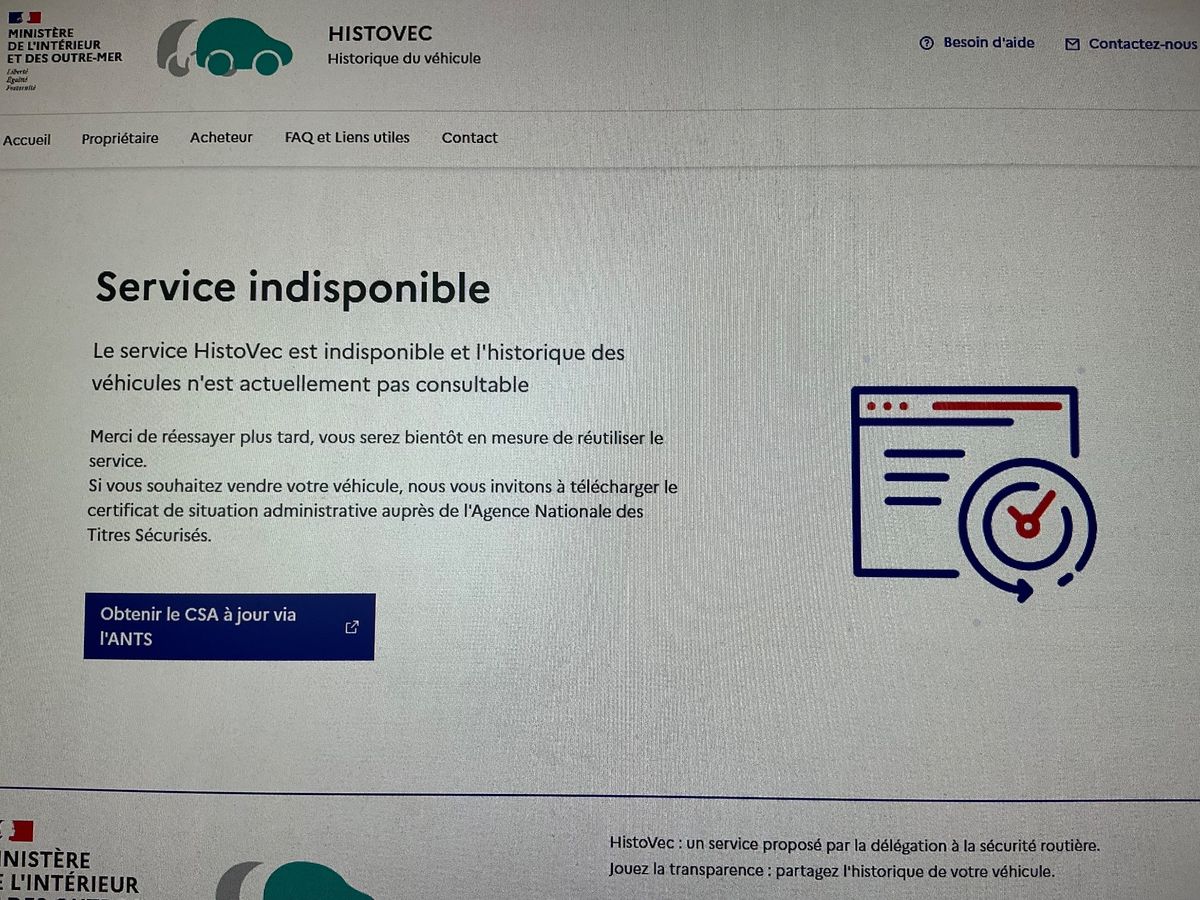Screen dimensions: 1200x900
Task: Click the Historique du véhicule subtitle
Action: point(404,58)
